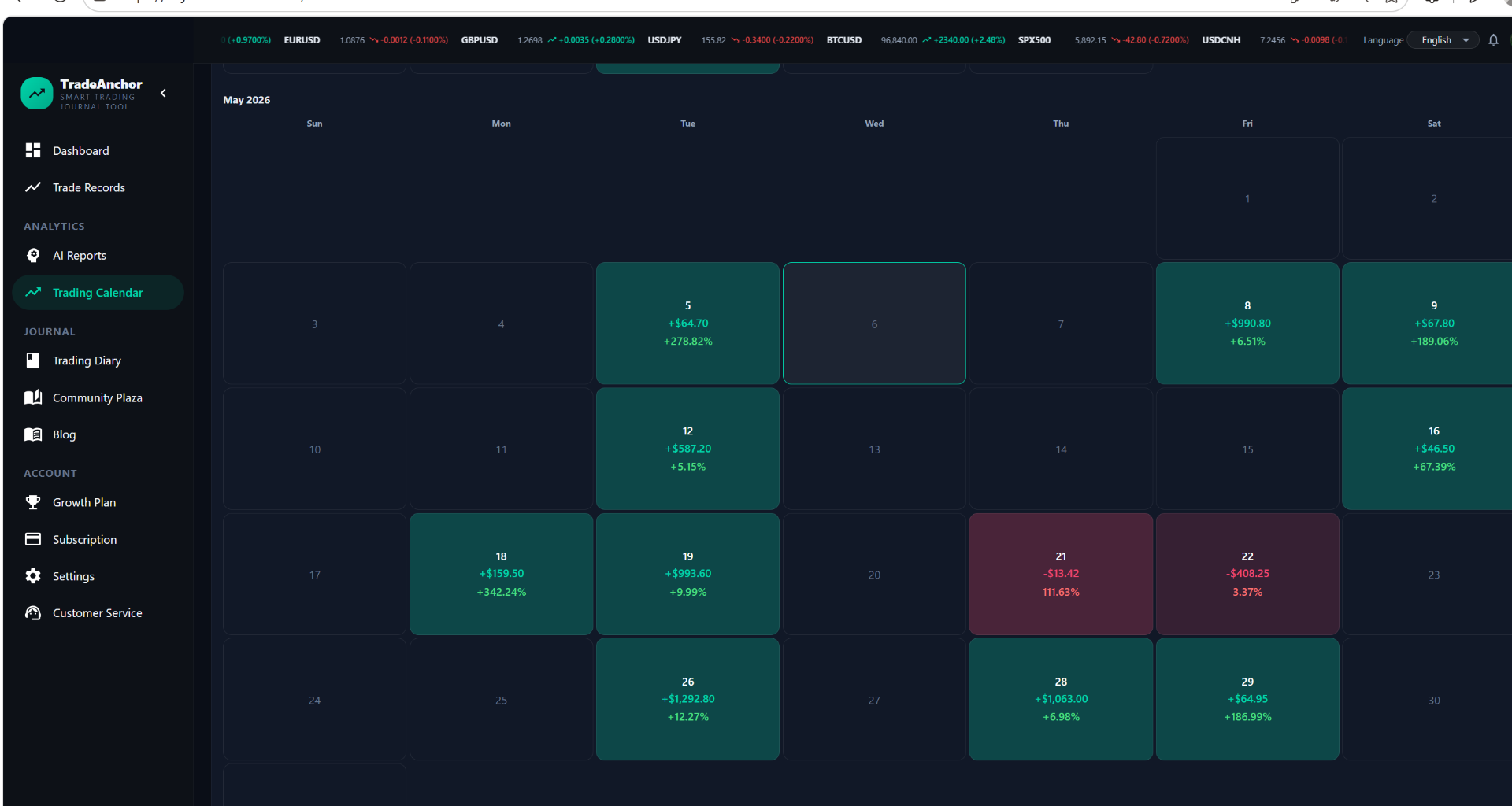Click the Blog newspaper icon
The image size is (1512, 806).
click(x=33, y=434)
